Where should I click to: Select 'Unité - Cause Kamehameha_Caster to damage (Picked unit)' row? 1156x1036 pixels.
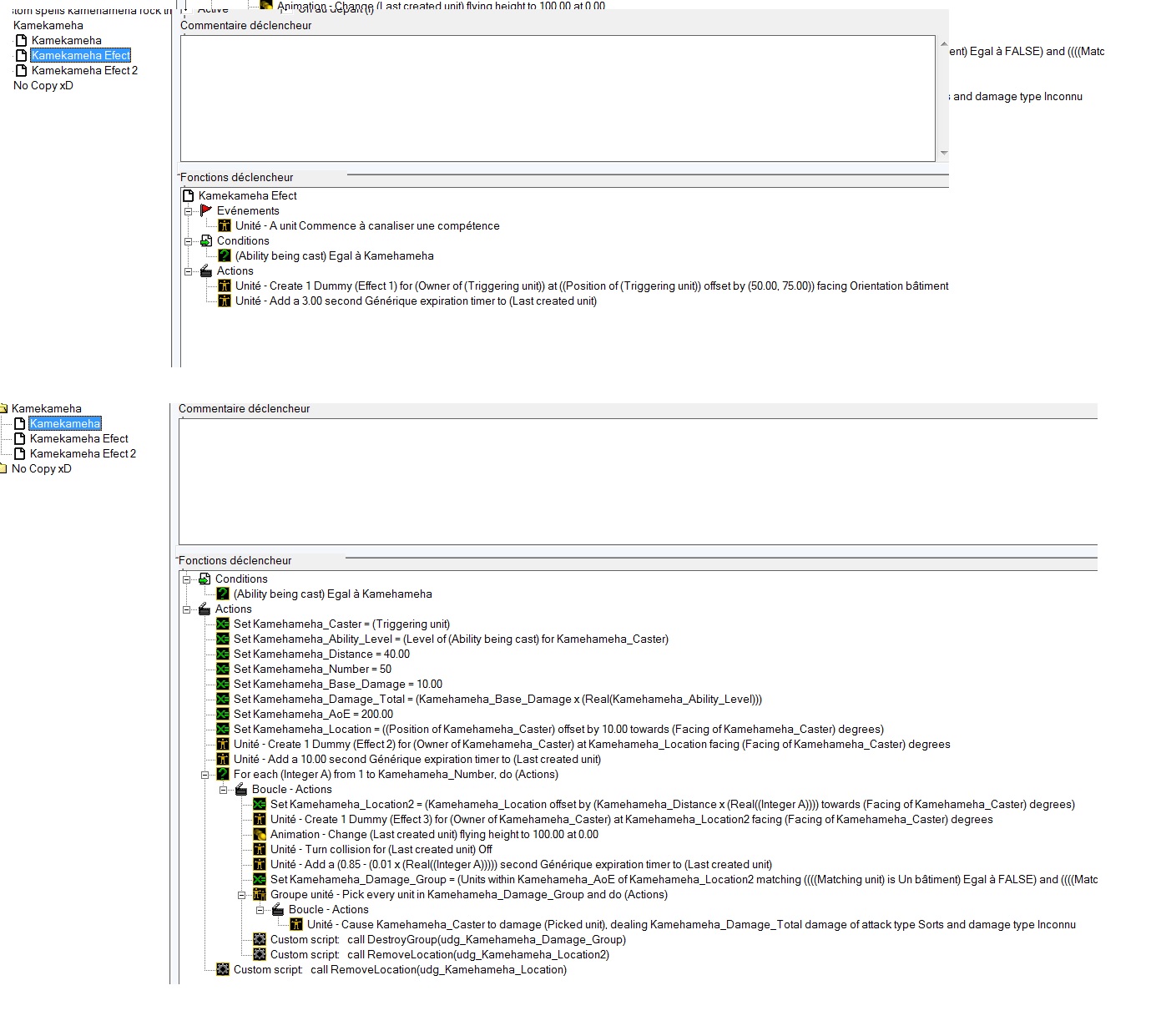tap(691, 924)
